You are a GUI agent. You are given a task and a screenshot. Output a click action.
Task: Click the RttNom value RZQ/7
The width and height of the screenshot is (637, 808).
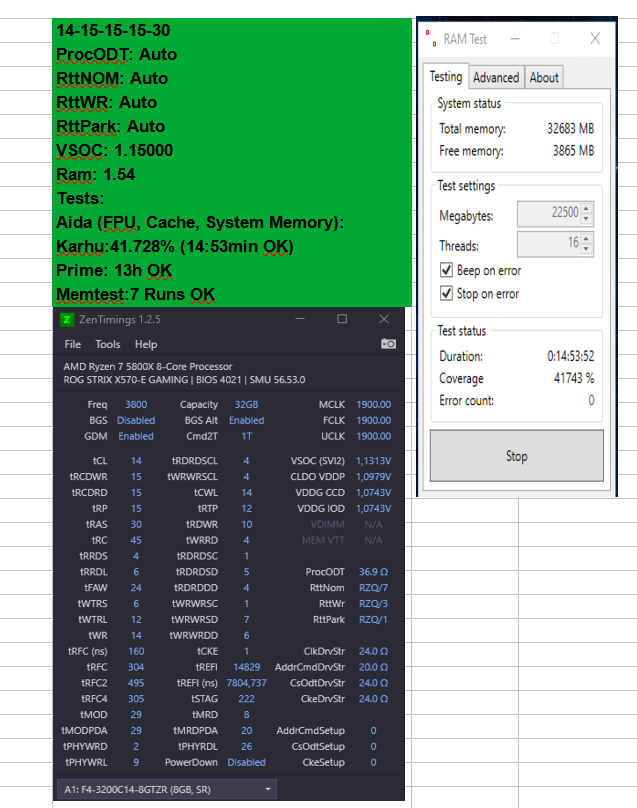click(374, 588)
